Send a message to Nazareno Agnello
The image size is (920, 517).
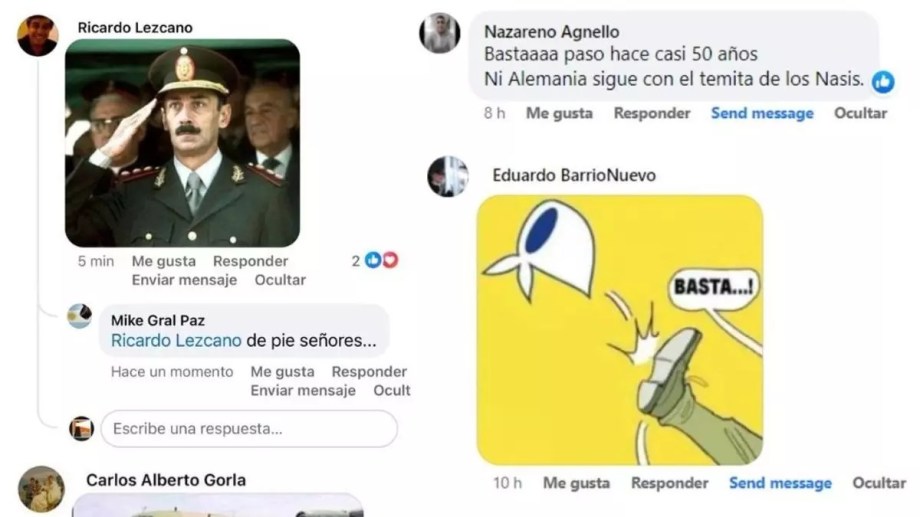pos(762,113)
